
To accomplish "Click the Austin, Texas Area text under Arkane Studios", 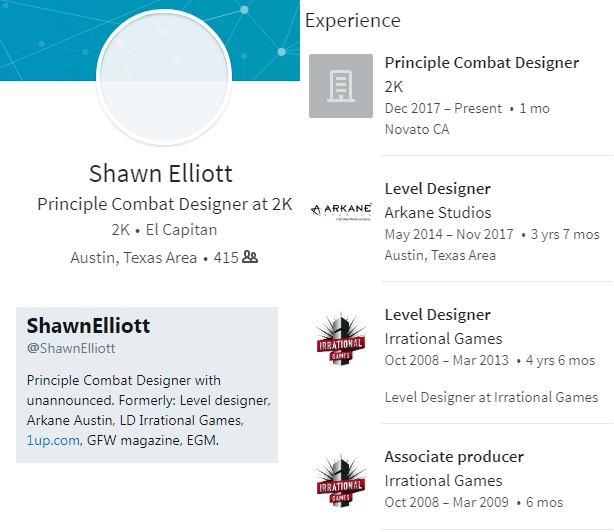I will pyautogui.click(x=440, y=255).
